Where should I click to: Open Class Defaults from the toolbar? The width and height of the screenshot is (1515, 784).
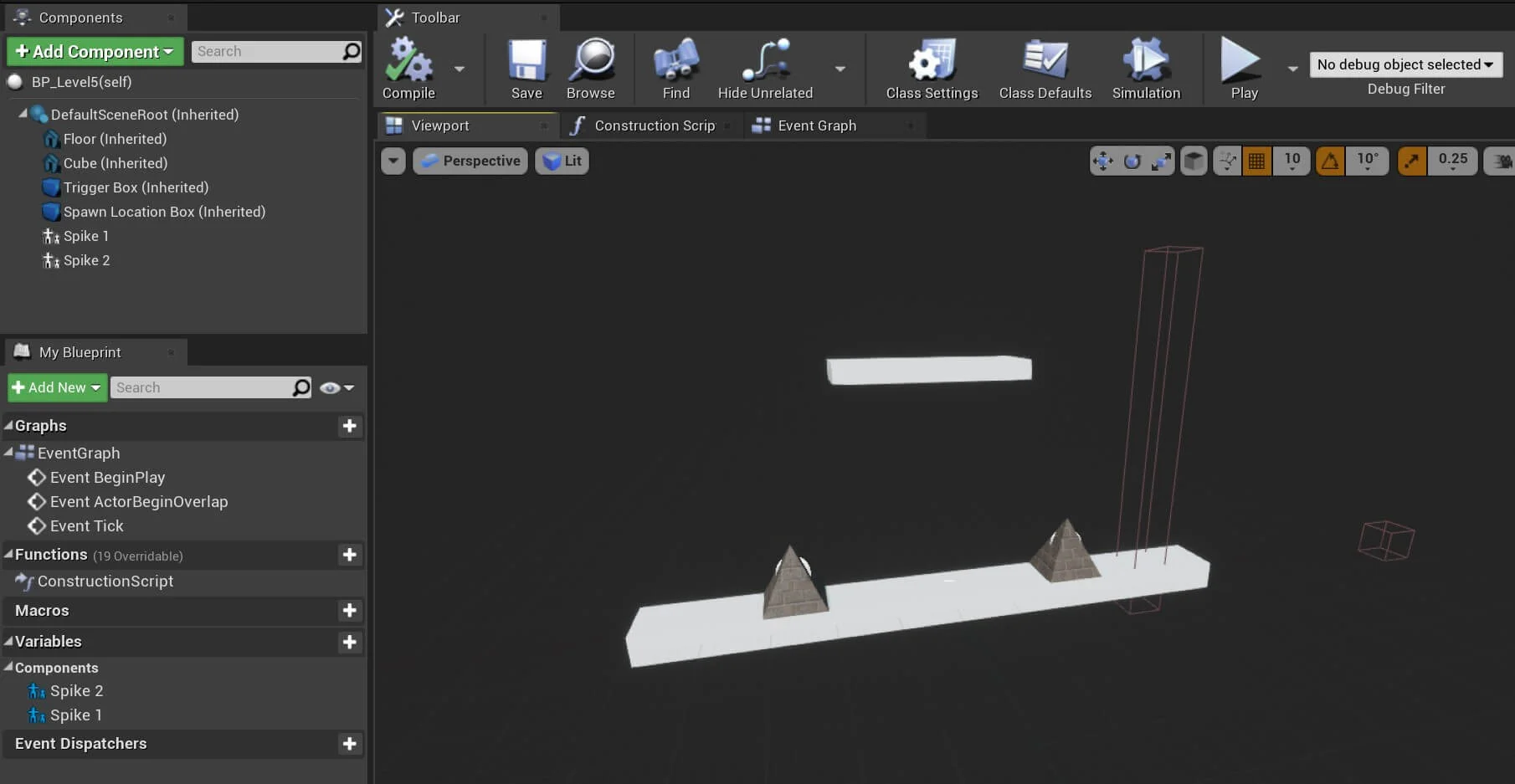pyautogui.click(x=1045, y=61)
